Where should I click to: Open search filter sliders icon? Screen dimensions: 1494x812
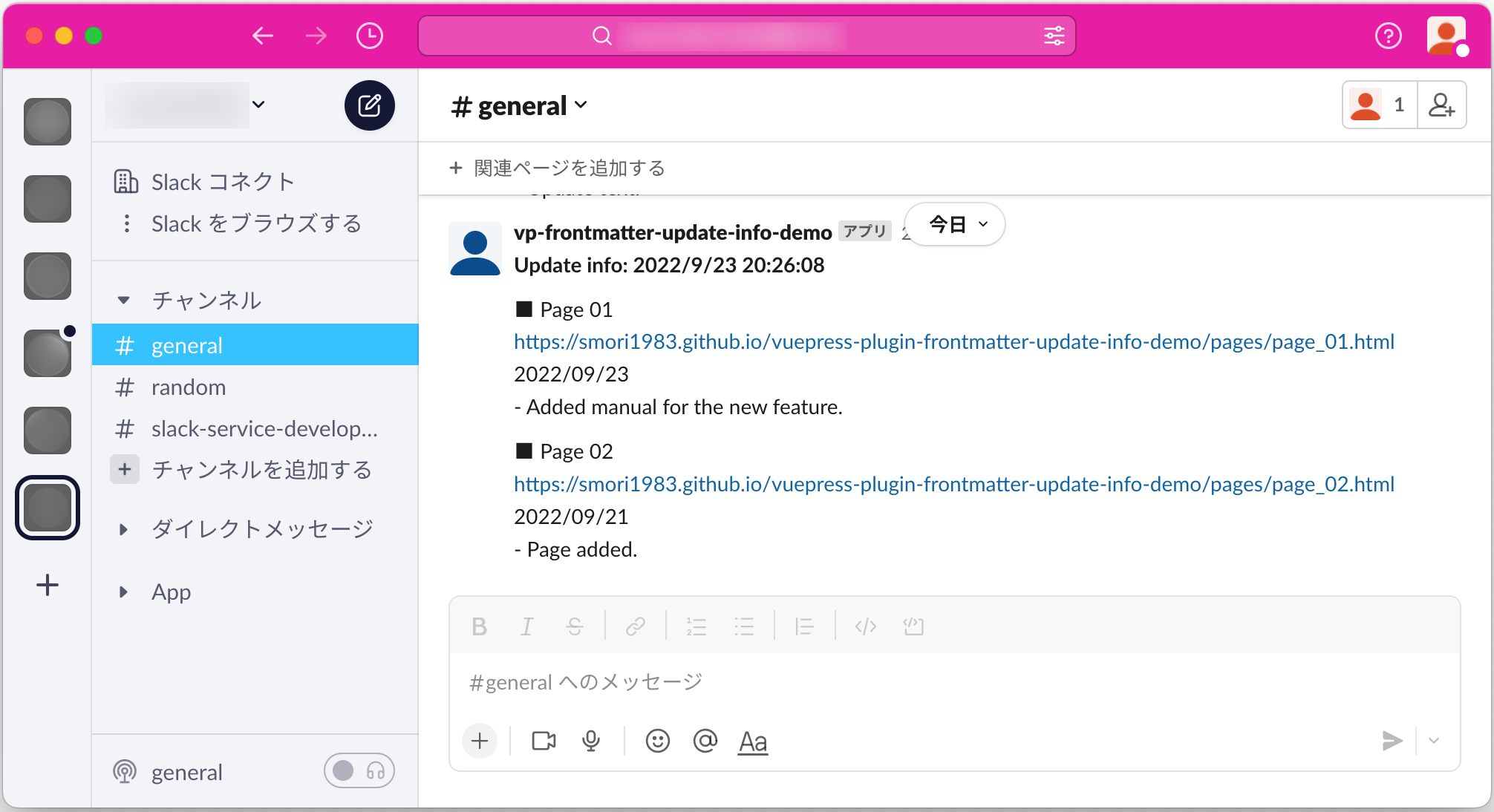(x=1054, y=36)
